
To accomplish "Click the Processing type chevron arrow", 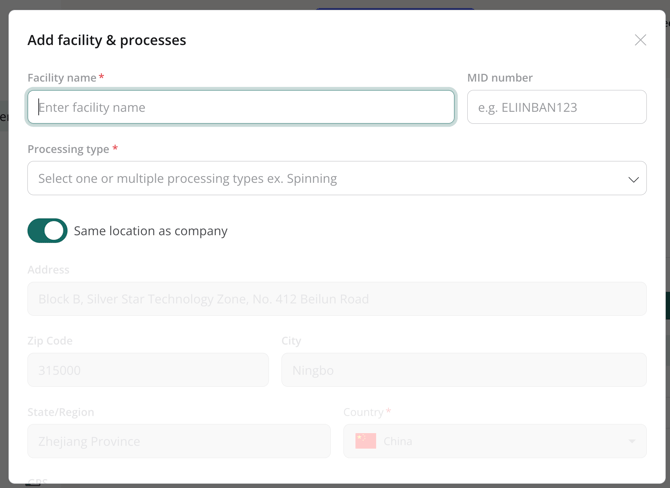I will (633, 179).
